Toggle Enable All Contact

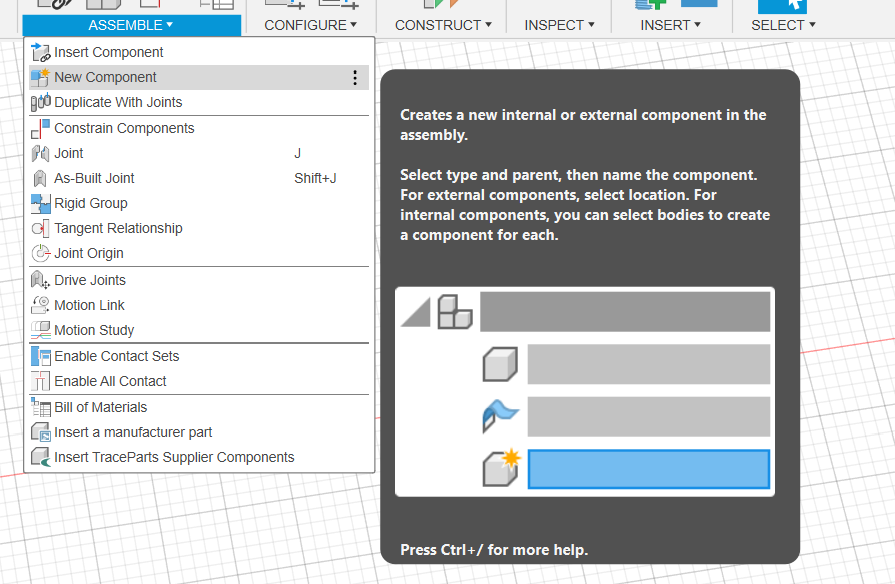pyautogui.click(x=110, y=381)
